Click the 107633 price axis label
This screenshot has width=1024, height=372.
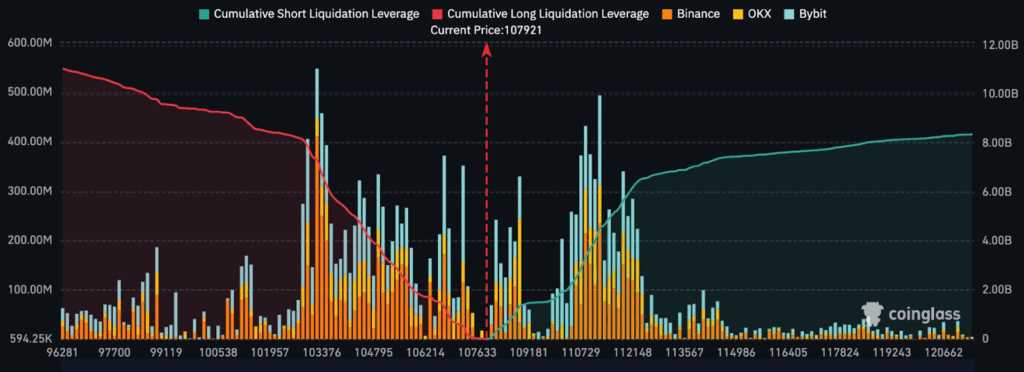pyautogui.click(x=477, y=352)
